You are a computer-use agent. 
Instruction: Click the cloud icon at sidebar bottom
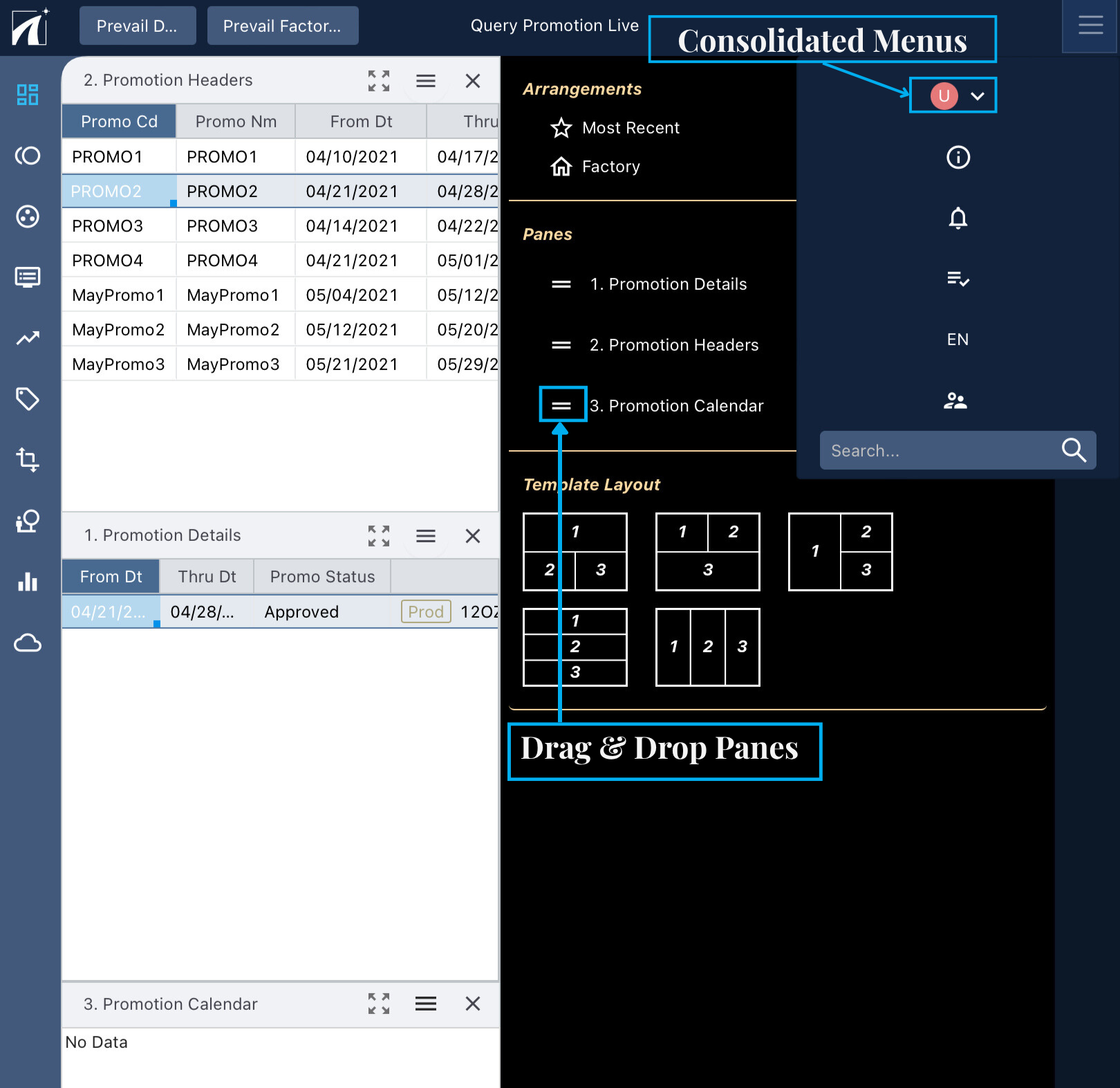tap(27, 643)
